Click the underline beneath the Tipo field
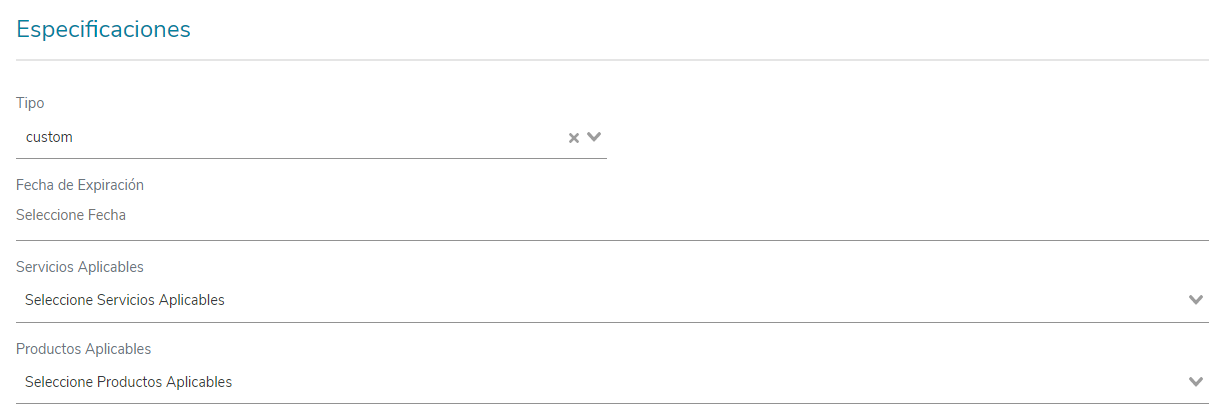1226x414 pixels. [311, 158]
